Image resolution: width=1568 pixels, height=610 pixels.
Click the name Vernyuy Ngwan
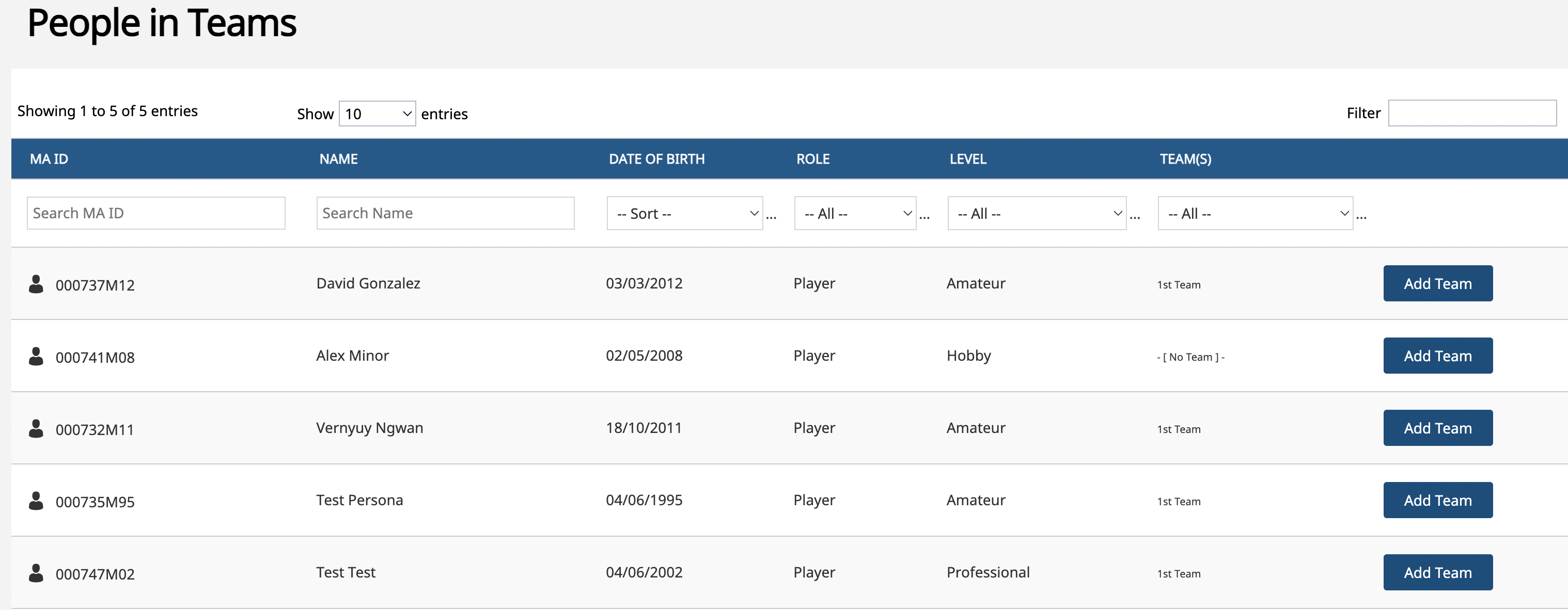[x=369, y=429]
